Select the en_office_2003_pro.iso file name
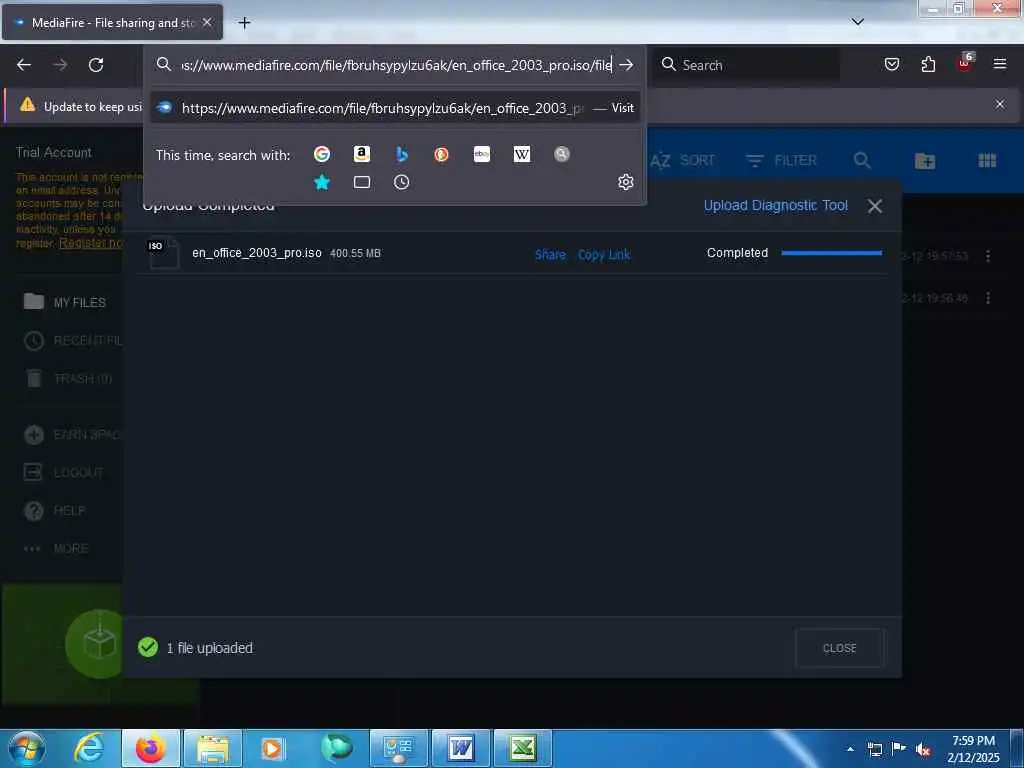This screenshot has width=1024, height=768. (x=257, y=253)
